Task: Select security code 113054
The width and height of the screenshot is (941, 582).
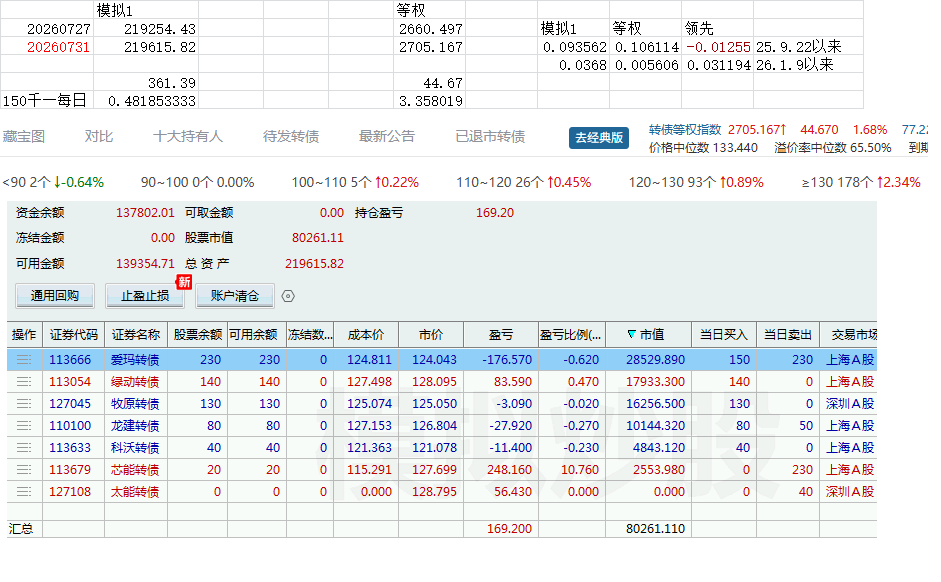Action: (x=70, y=382)
